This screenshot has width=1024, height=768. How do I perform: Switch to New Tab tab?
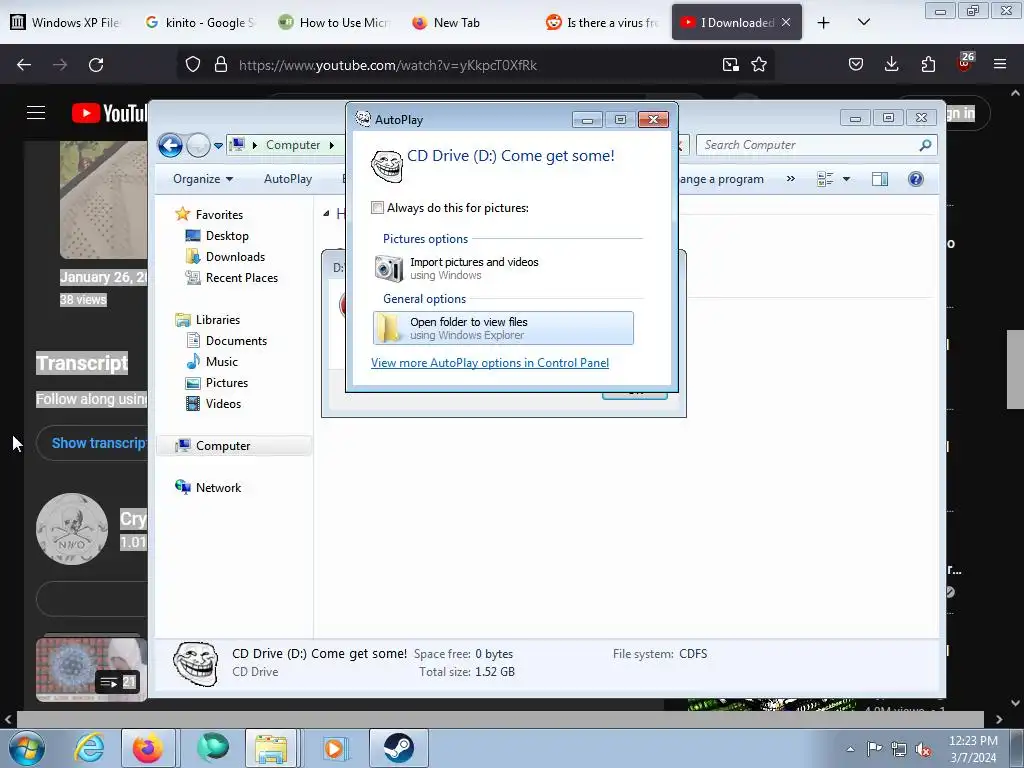coord(467,22)
